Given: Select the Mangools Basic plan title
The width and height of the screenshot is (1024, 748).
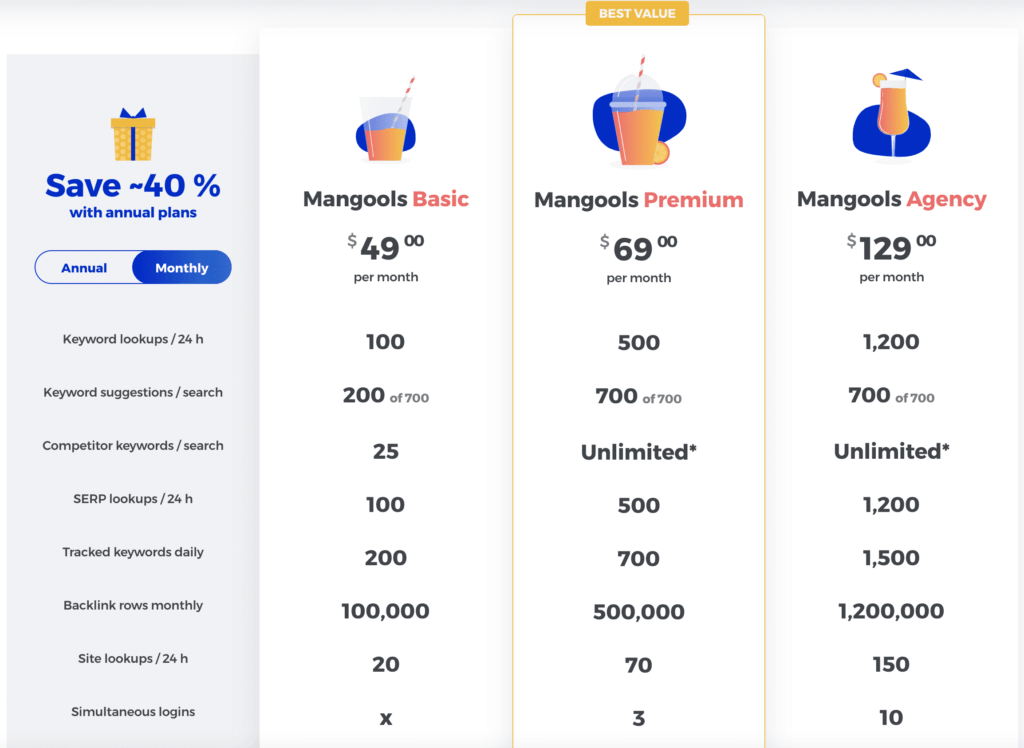Looking at the screenshot, I should point(386,199).
